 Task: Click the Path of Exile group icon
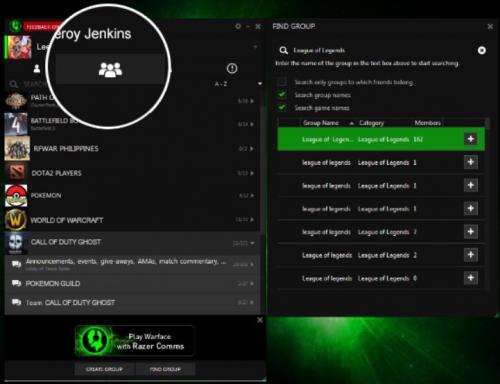[16, 101]
